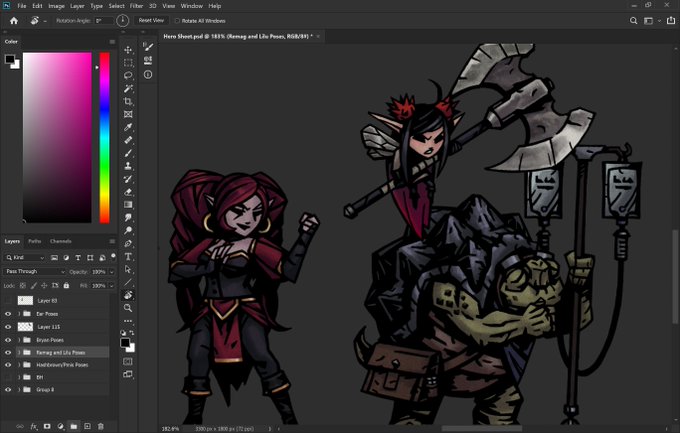Open the Opacity slider dropdown arrow
This screenshot has width=680, height=433.
[112, 272]
